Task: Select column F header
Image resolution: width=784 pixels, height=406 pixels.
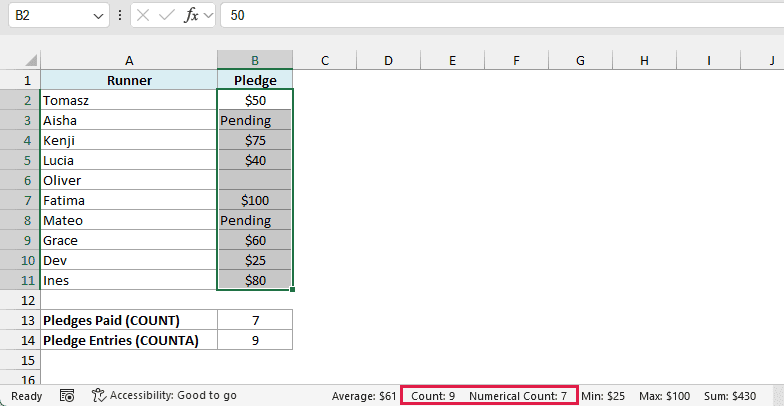Action: (x=516, y=61)
